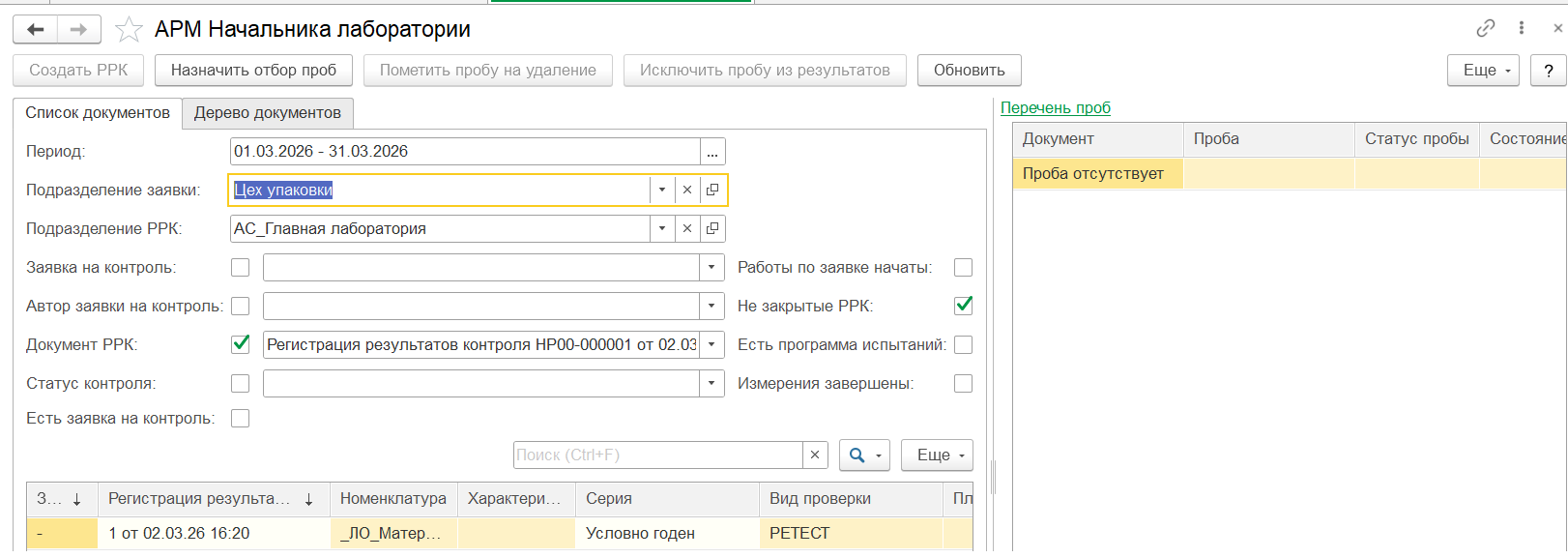Click the Номенклатура column header
The height and width of the screenshot is (558, 1568).
tap(393, 499)
